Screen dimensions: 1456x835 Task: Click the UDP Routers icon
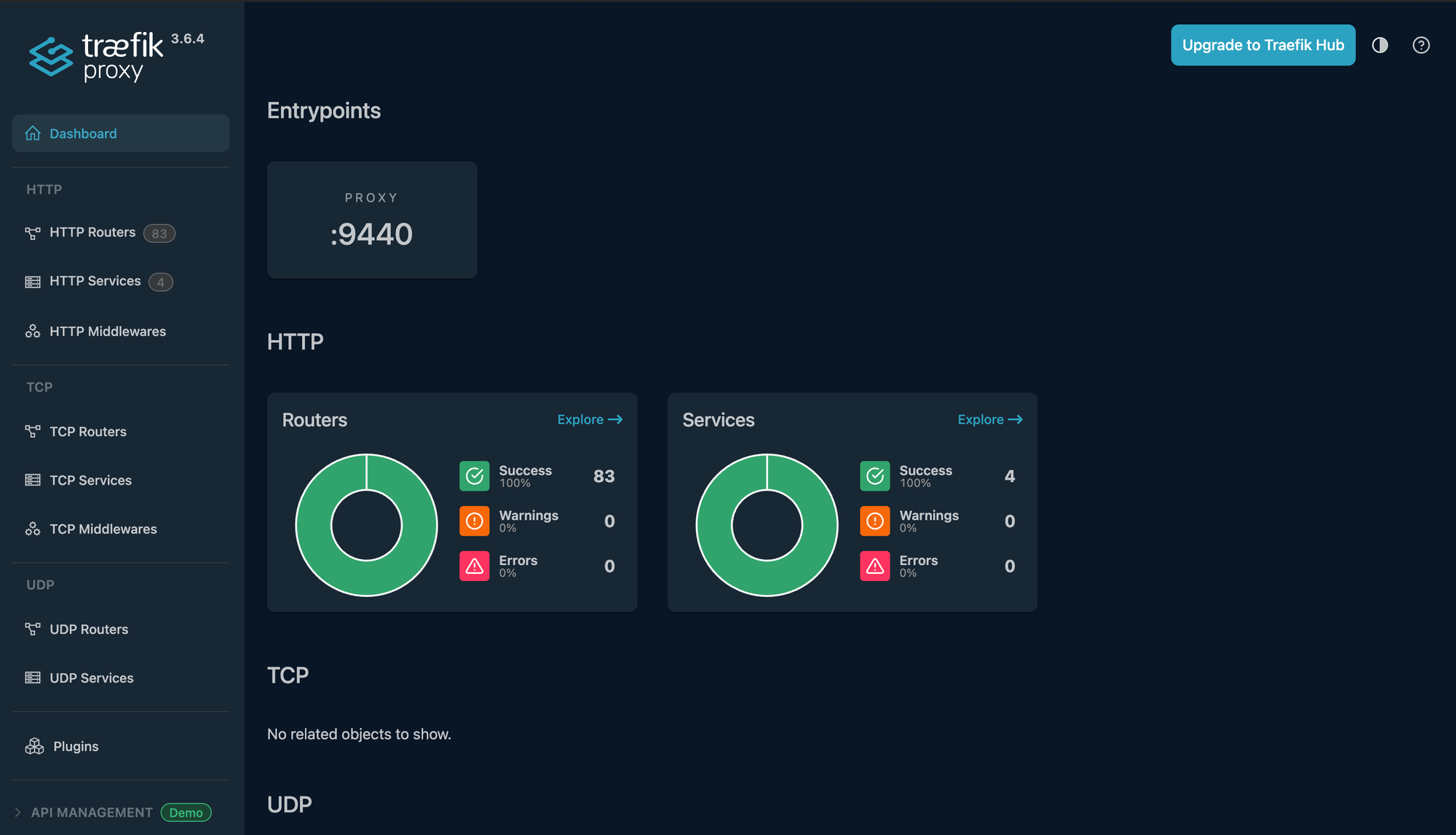pyautogui.click(x=33, y=629)
